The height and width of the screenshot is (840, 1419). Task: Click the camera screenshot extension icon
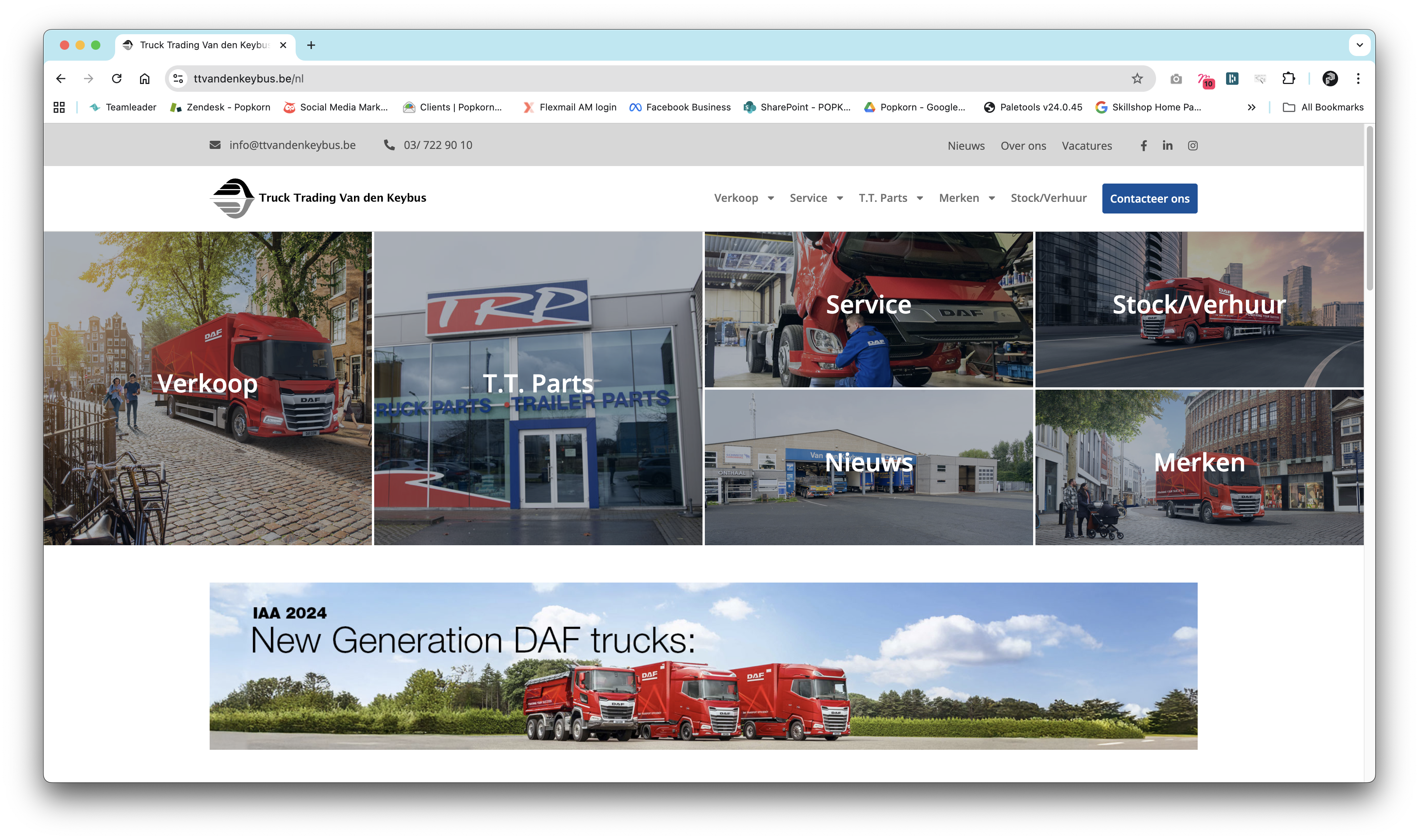(1176, 79)
